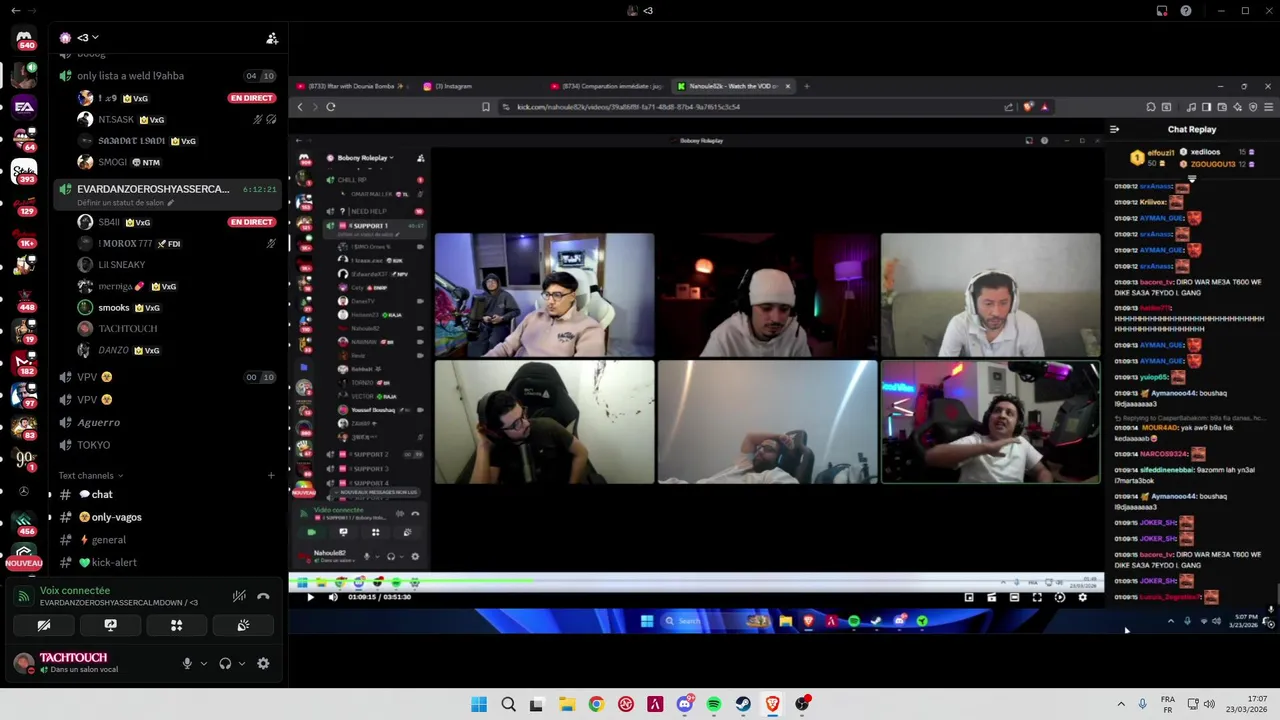The width and height of the screenshot is (1280, 720).
Task: Open File Explorer from the taskbar
Action: pos(566,704)
